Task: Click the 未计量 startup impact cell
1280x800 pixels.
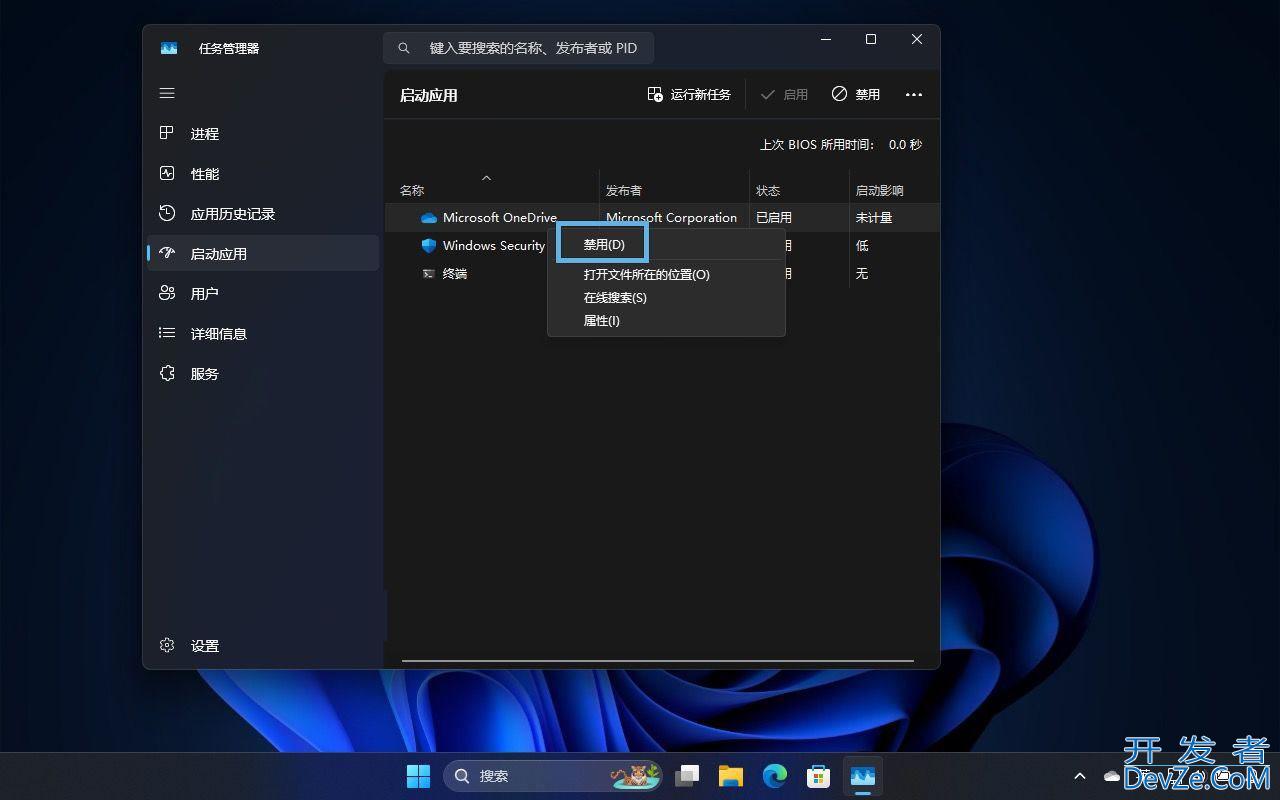Action: coord(874,217)
